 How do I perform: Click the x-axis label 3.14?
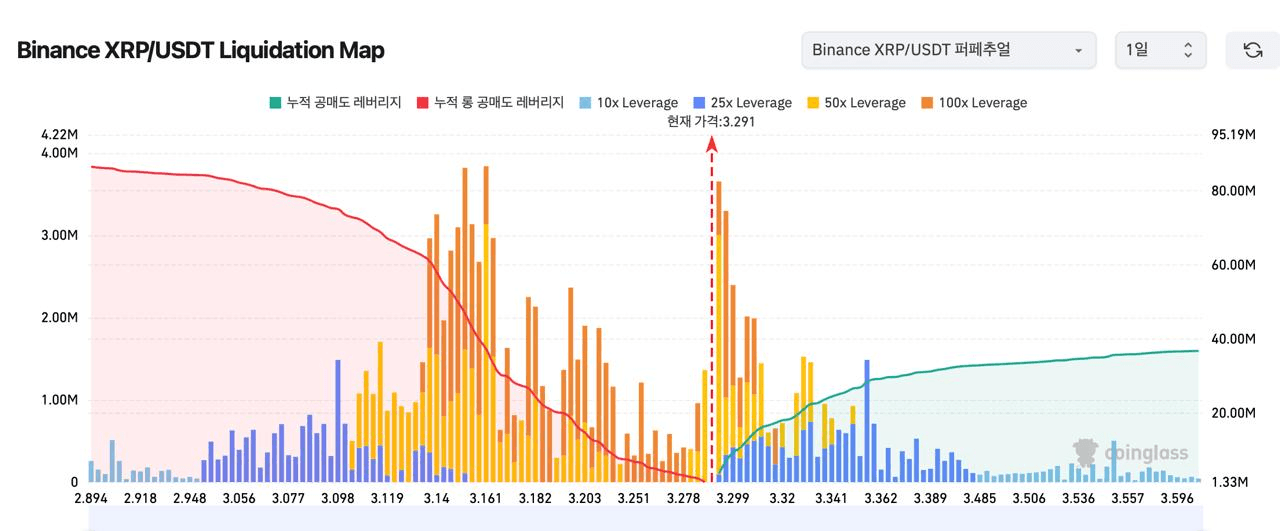tap(436, 498)
